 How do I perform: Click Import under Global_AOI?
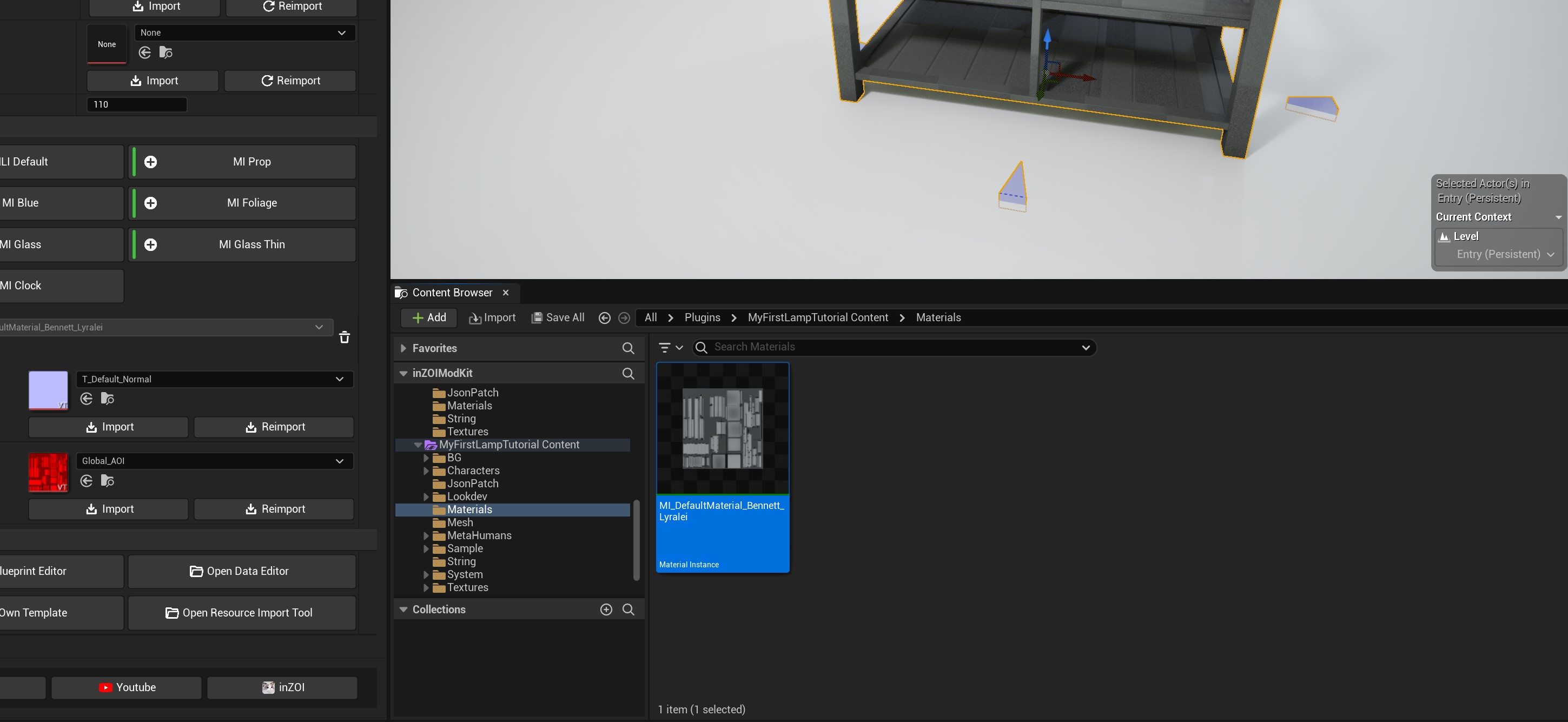pos(108,509)
